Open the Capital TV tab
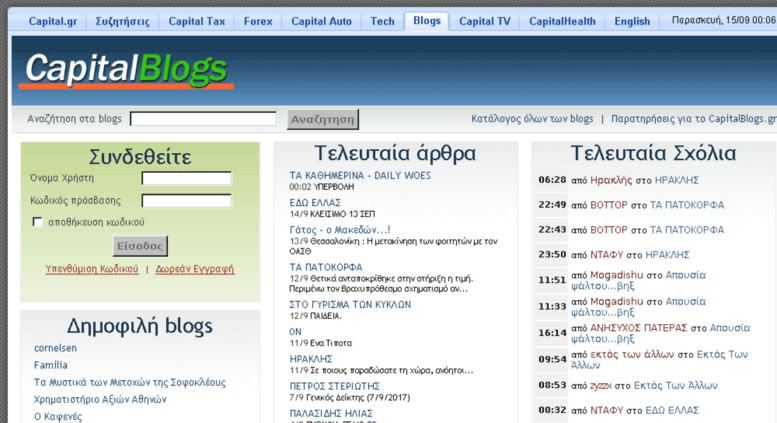Viewport: 777px width, 423px height. [x=484, y=21]
